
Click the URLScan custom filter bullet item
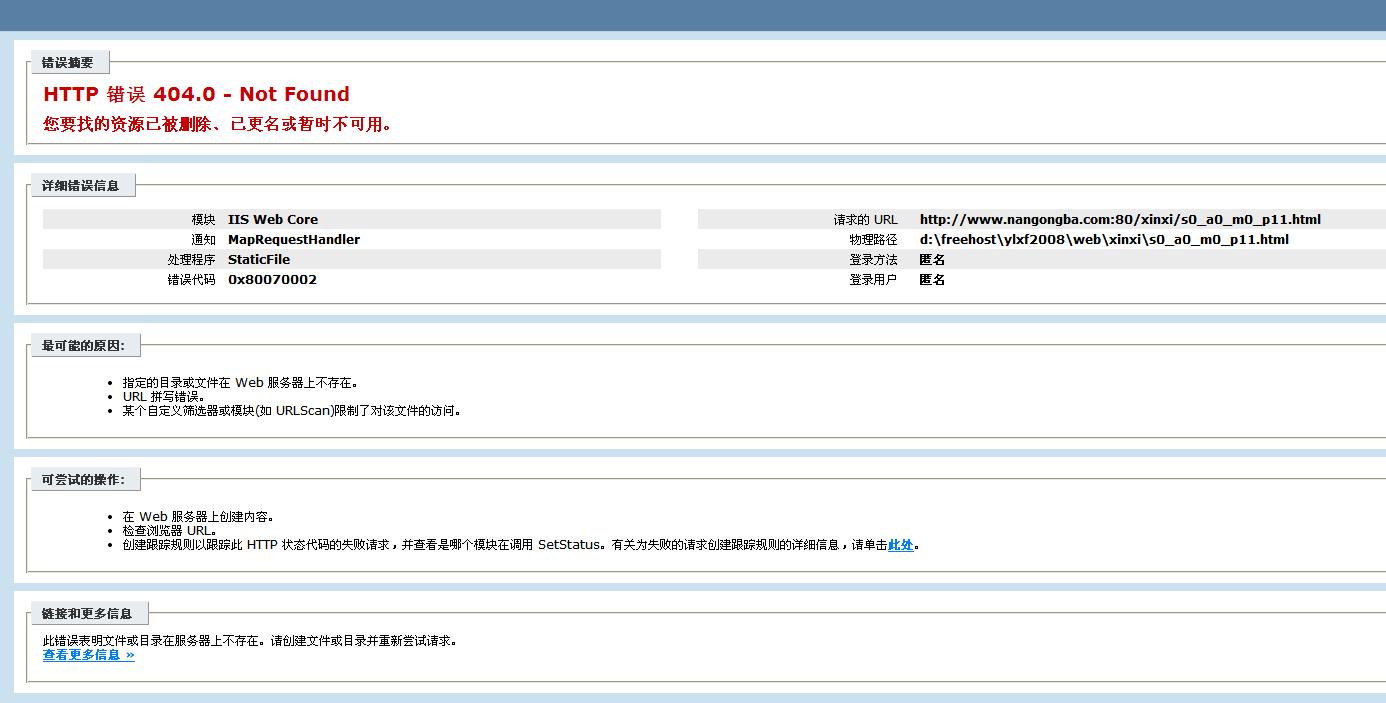292,410
